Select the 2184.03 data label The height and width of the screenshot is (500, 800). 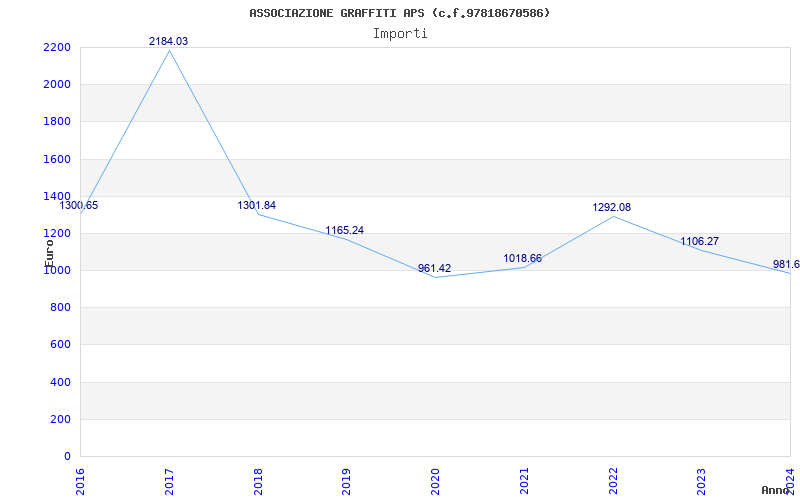(168, 41)
